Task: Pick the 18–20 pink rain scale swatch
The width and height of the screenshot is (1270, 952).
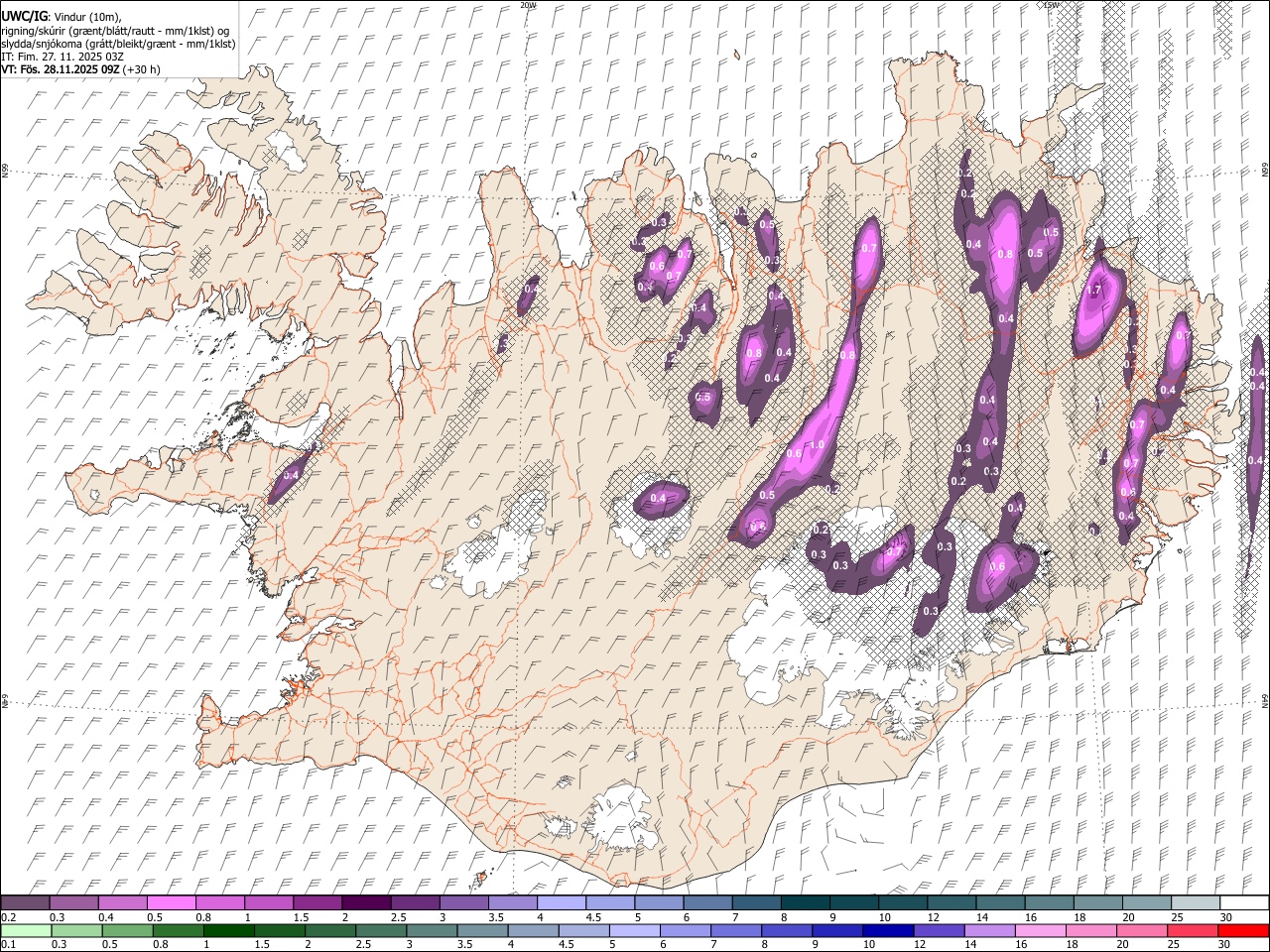Action: point(1090,931)
